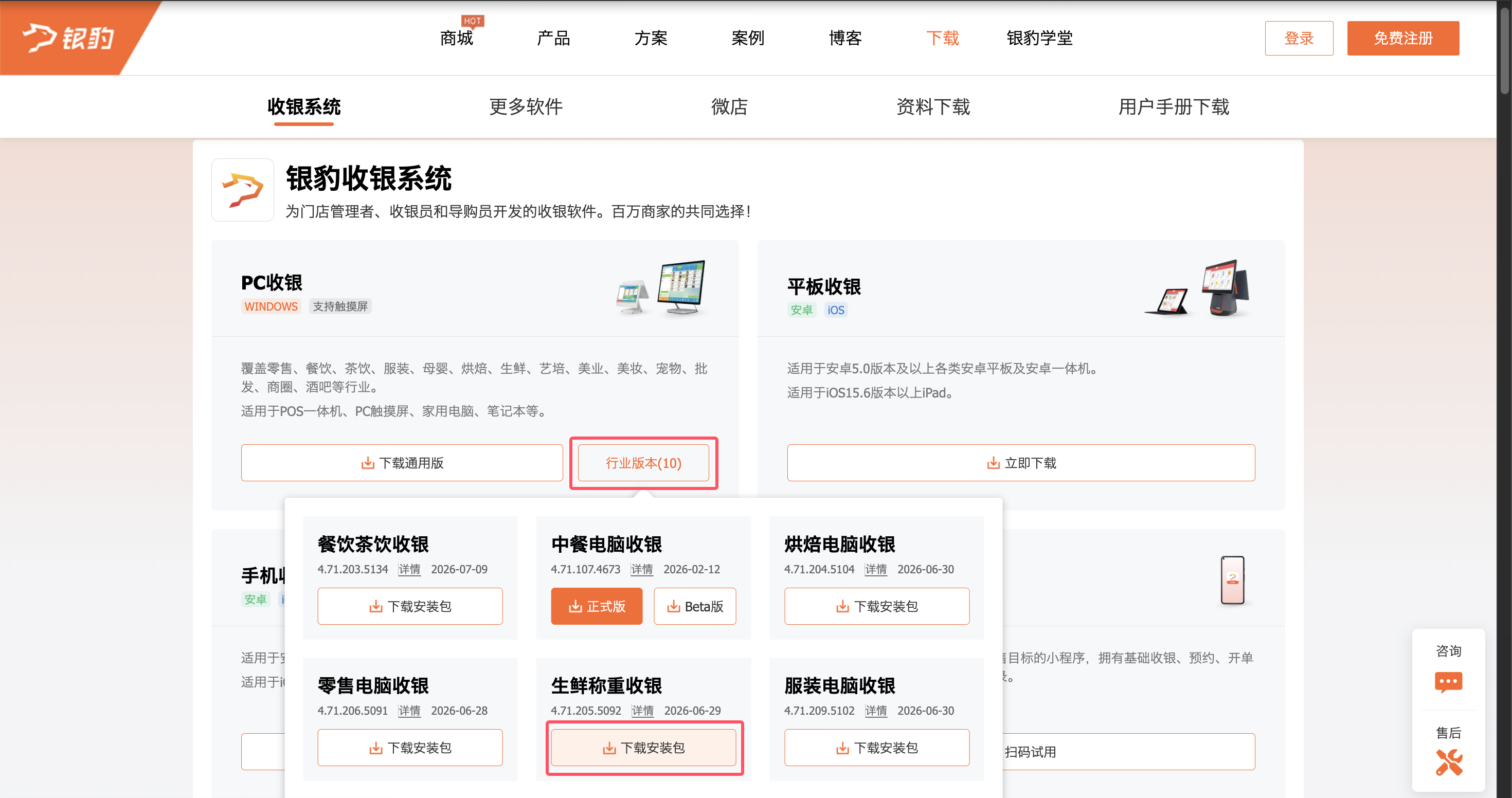Open 银豹学堂 in the top navigation
Image resolution: width=1512 pixels, height=798 pixels.
click(1039, 38)
